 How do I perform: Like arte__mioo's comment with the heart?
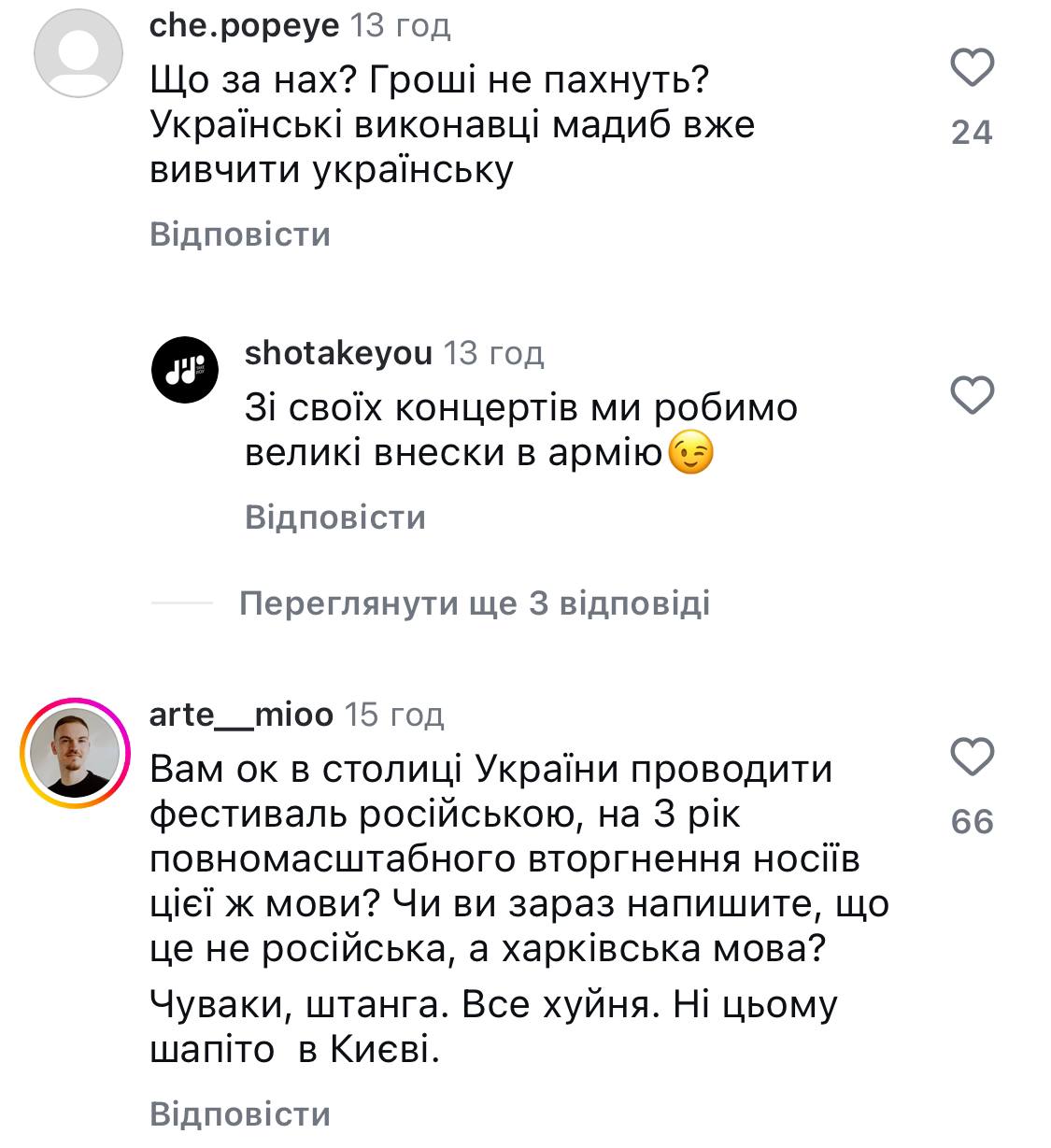[972, 756]
